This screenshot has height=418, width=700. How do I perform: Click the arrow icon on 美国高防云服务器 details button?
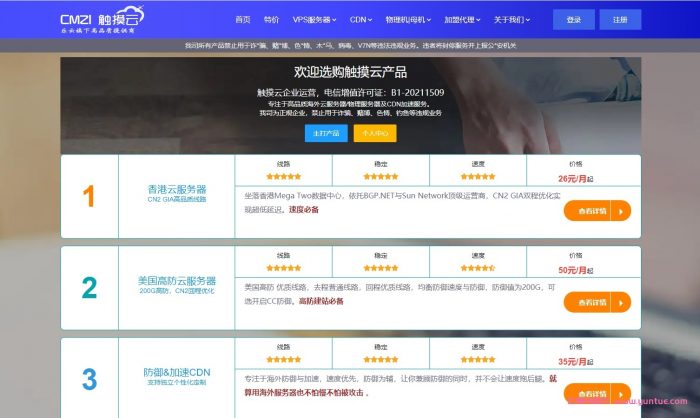tap(622, 302)
